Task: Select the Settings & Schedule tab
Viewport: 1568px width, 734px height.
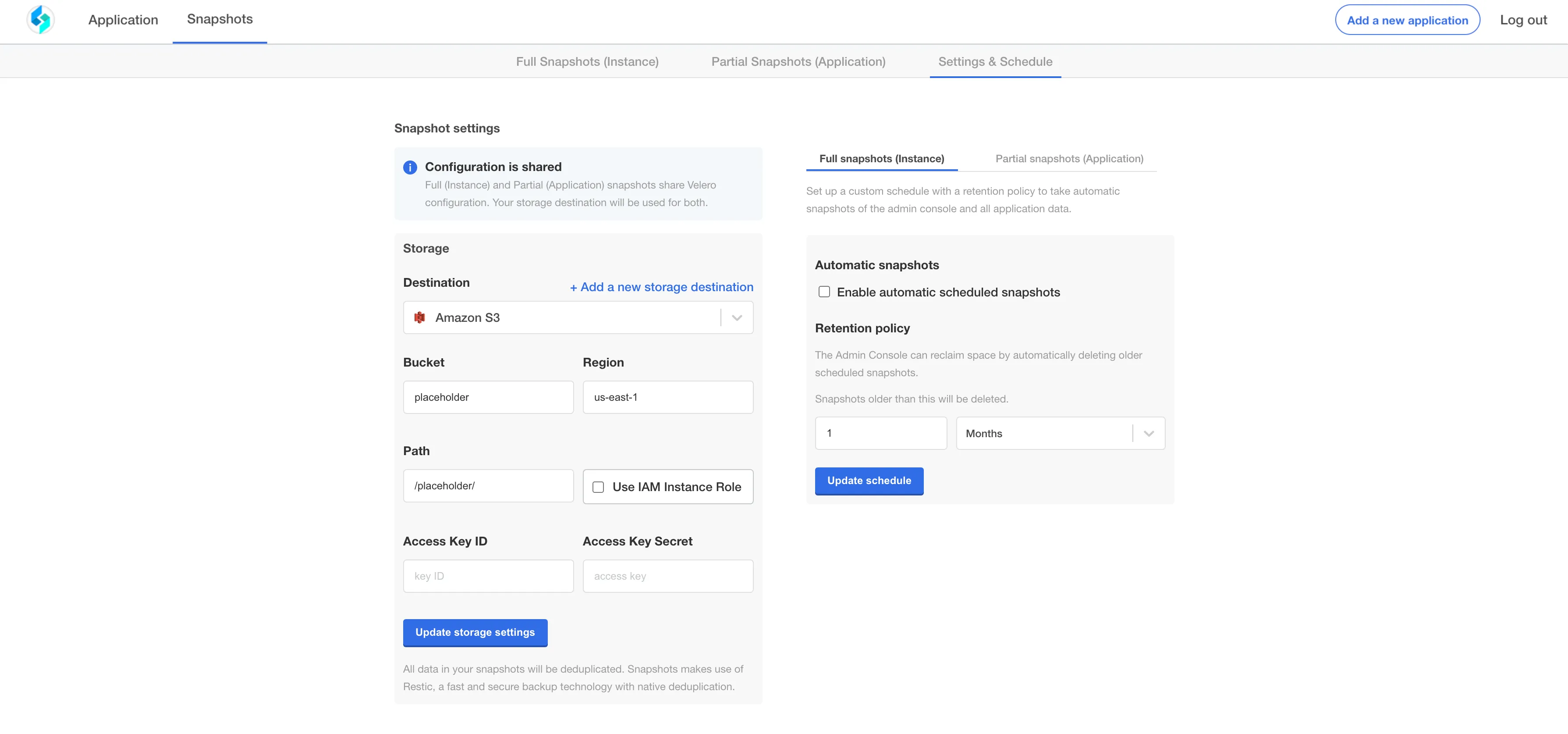Action: pyautogui.click(x=995, y=61)
